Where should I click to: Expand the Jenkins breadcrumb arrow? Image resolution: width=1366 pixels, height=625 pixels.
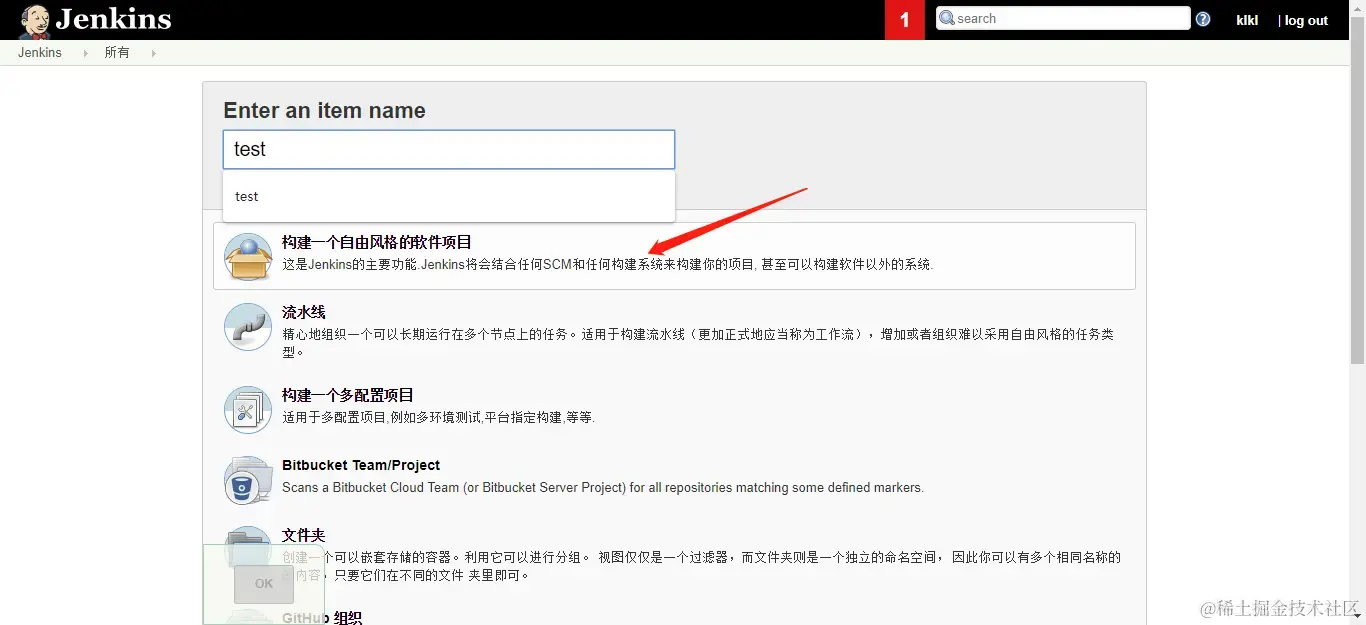click(84, 53)
